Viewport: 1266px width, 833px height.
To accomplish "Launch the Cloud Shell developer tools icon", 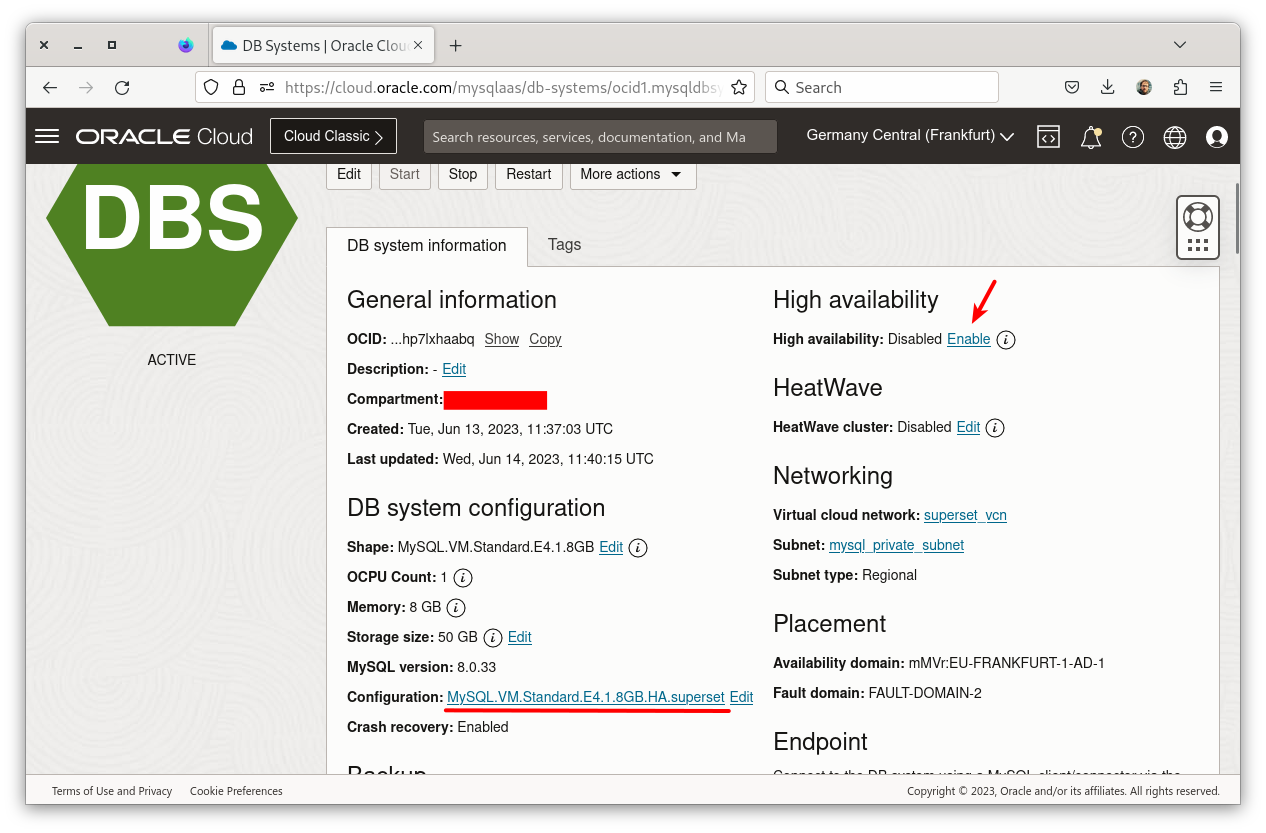I will pos(1048,137).
